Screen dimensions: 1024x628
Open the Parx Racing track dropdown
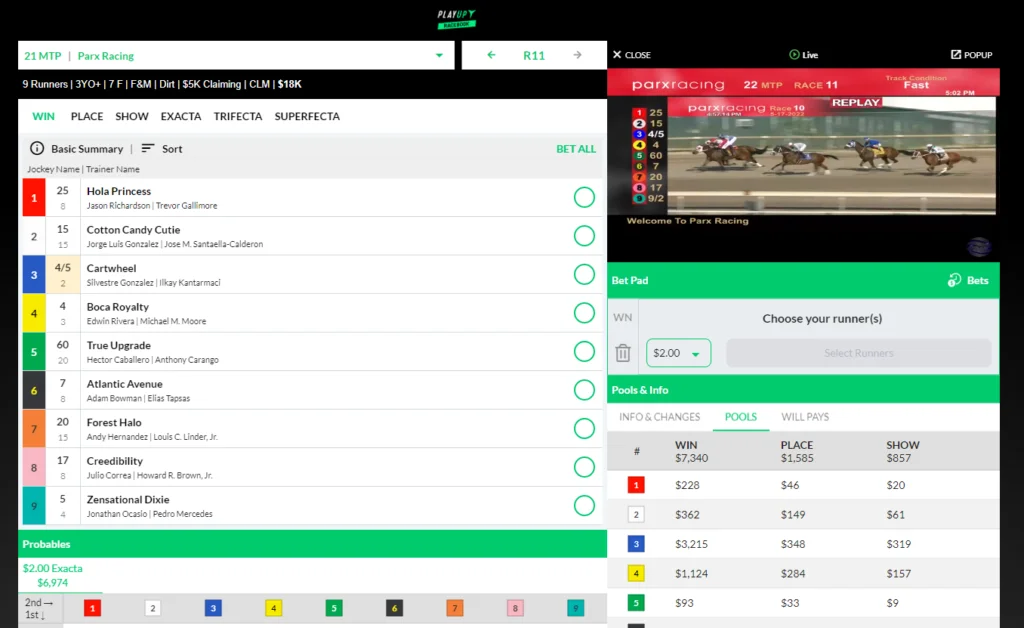236,55
